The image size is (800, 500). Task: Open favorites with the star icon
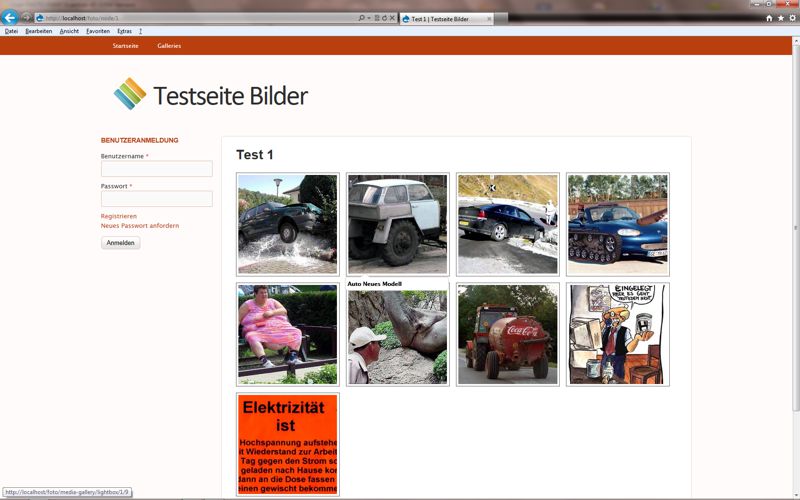coord(780,18)
